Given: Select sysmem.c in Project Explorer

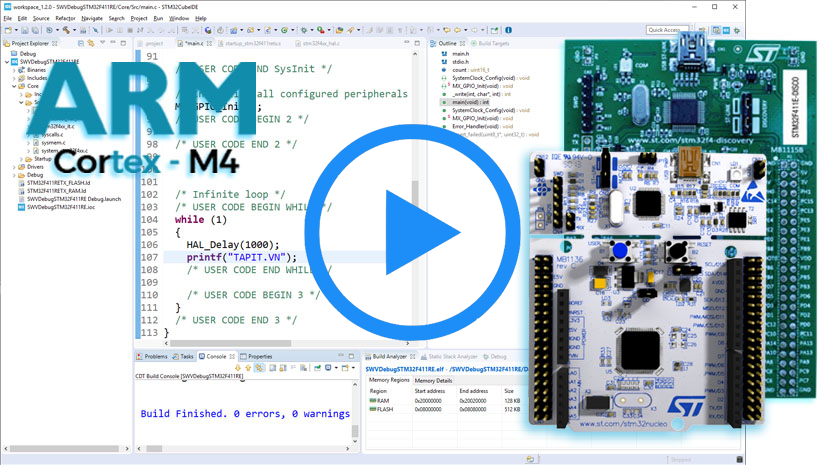Looking at the screenshot, I should click(53, 143).
